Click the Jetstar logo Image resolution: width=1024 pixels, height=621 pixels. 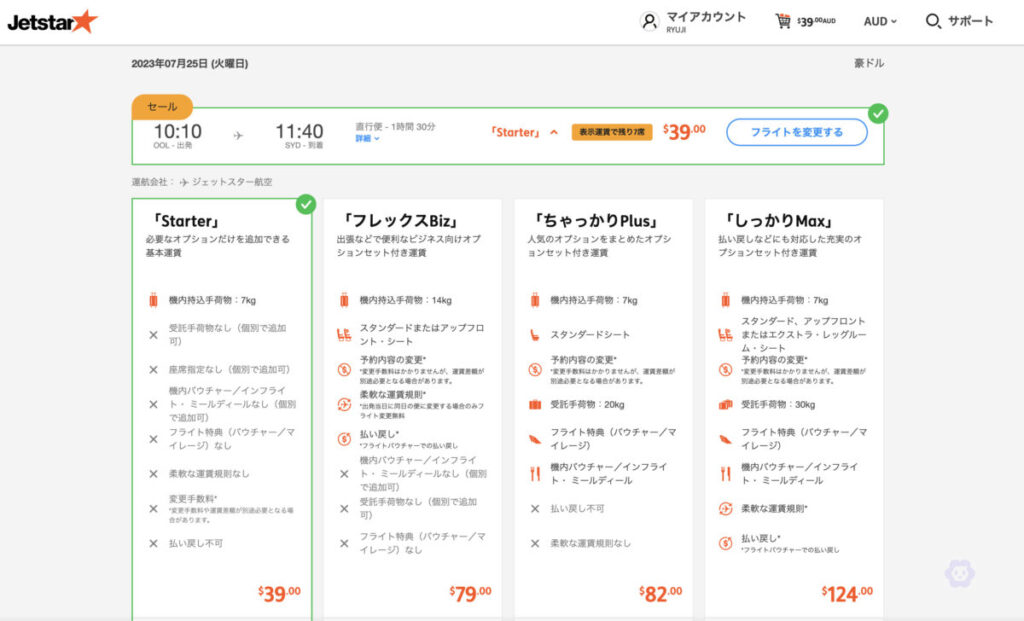click(55, 22)
